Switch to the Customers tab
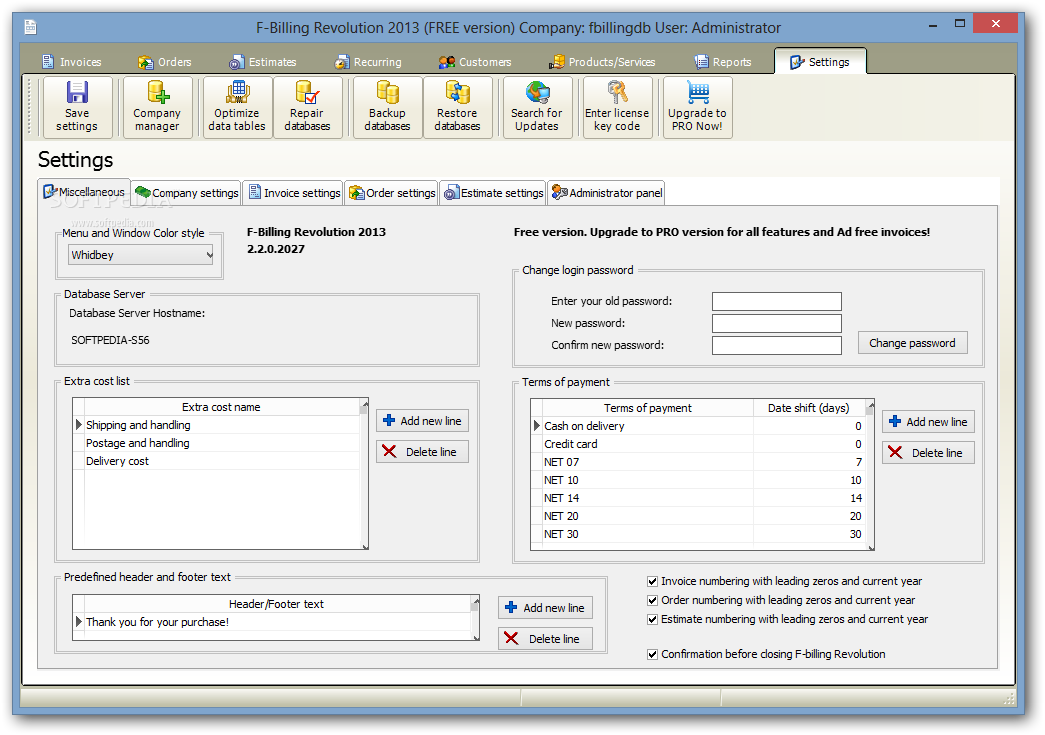 pyautogui.click(x=475, y=62)
